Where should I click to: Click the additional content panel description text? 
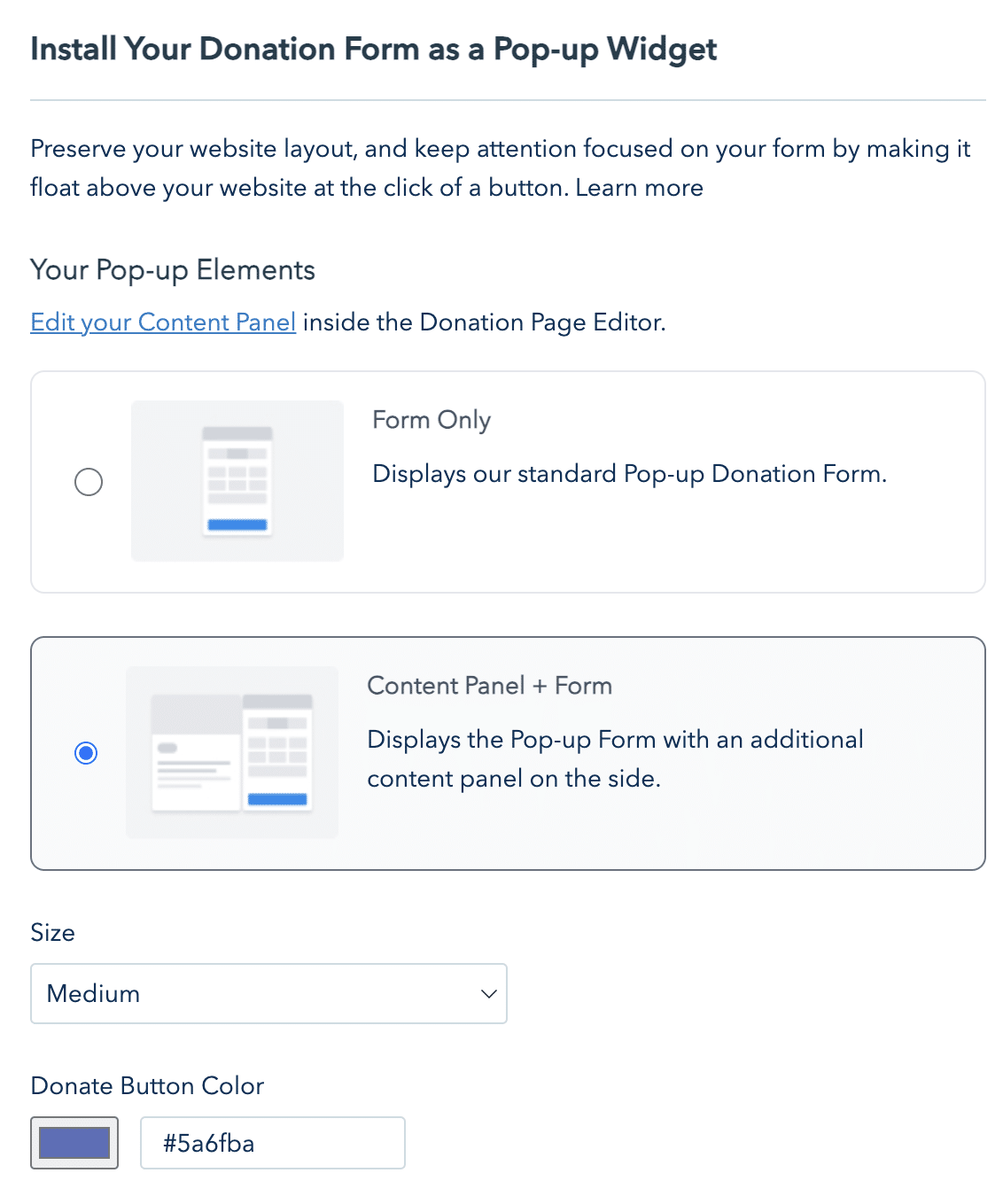(x=615, y=758)
